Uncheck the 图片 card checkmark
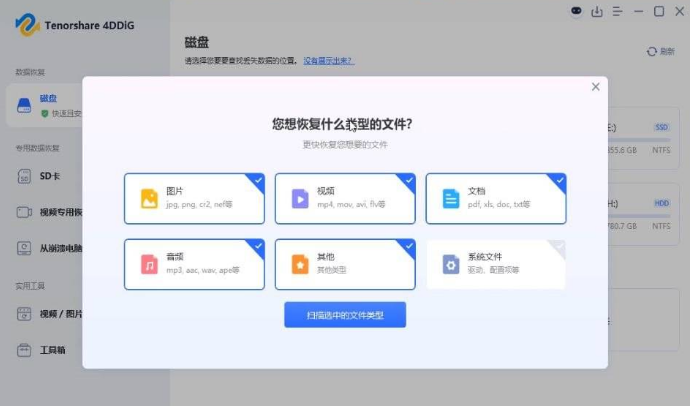The height and width of the screenshot is (406, 690). point(257,180)
